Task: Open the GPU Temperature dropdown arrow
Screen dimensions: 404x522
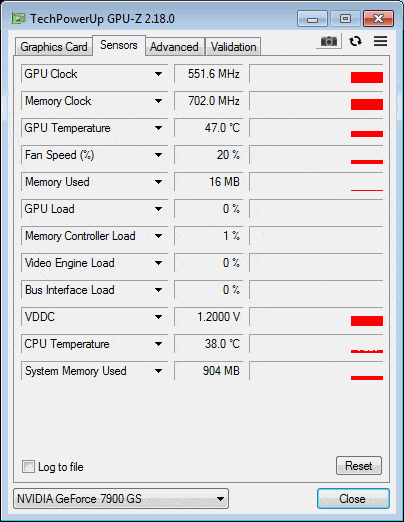Action: click(158, 128)
